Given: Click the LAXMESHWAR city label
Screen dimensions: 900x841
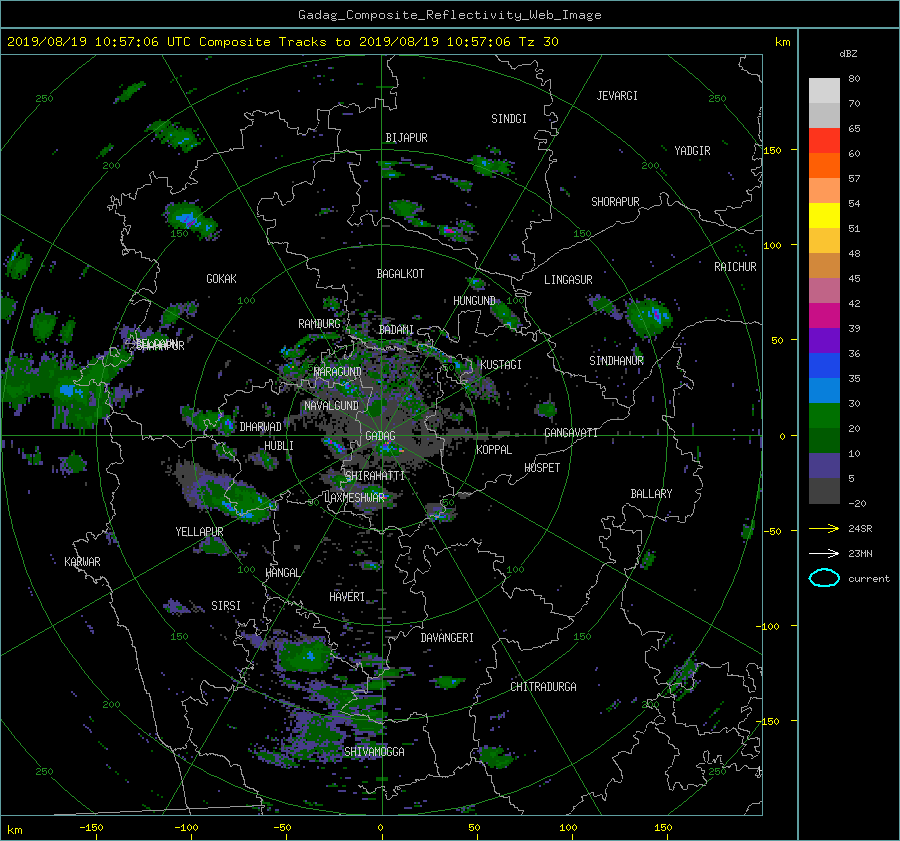Looking at the screenshot, I should coord(354,498).
